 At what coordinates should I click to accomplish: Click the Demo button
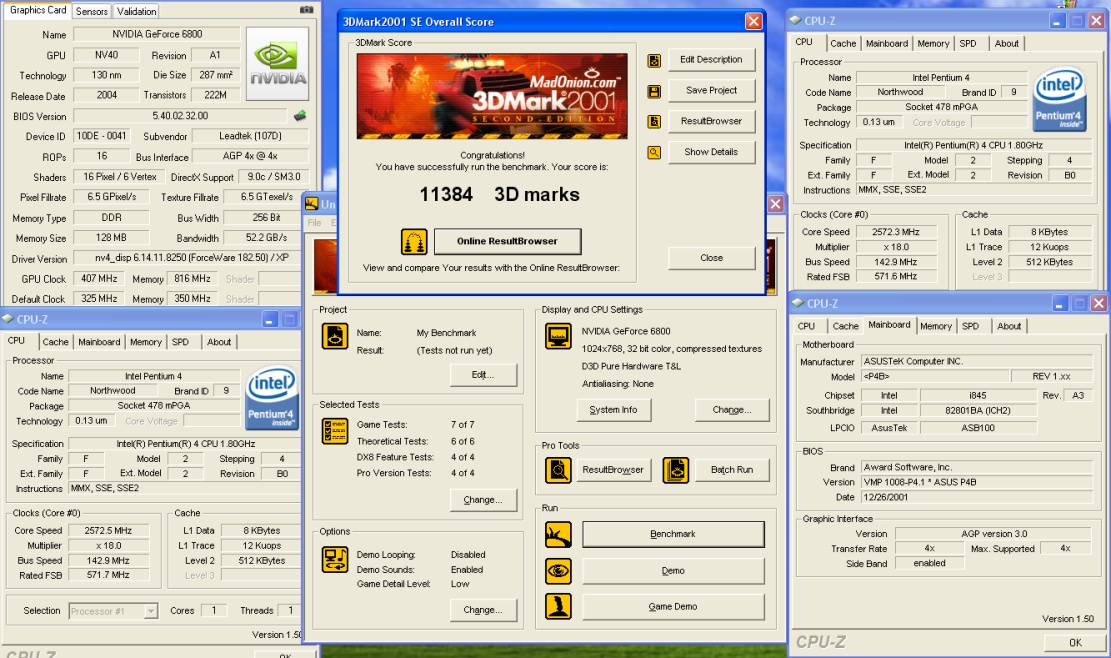pyautogui.click(x=673, y=570)
